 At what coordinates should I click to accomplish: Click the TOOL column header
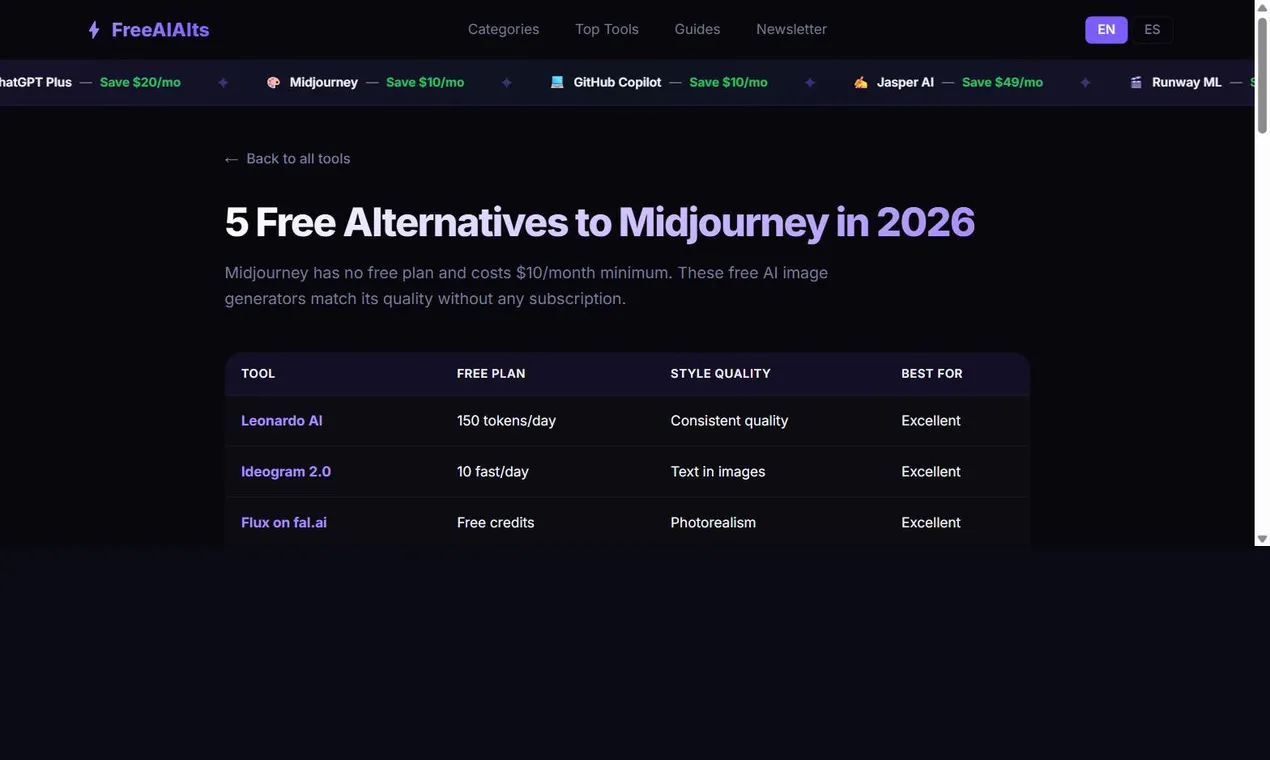[x=258, y=373]
